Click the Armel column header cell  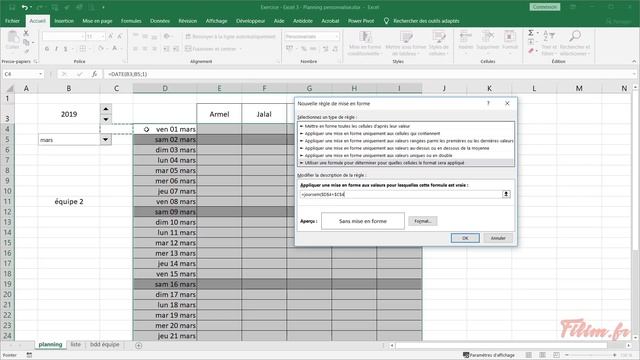tap(219, 114)
